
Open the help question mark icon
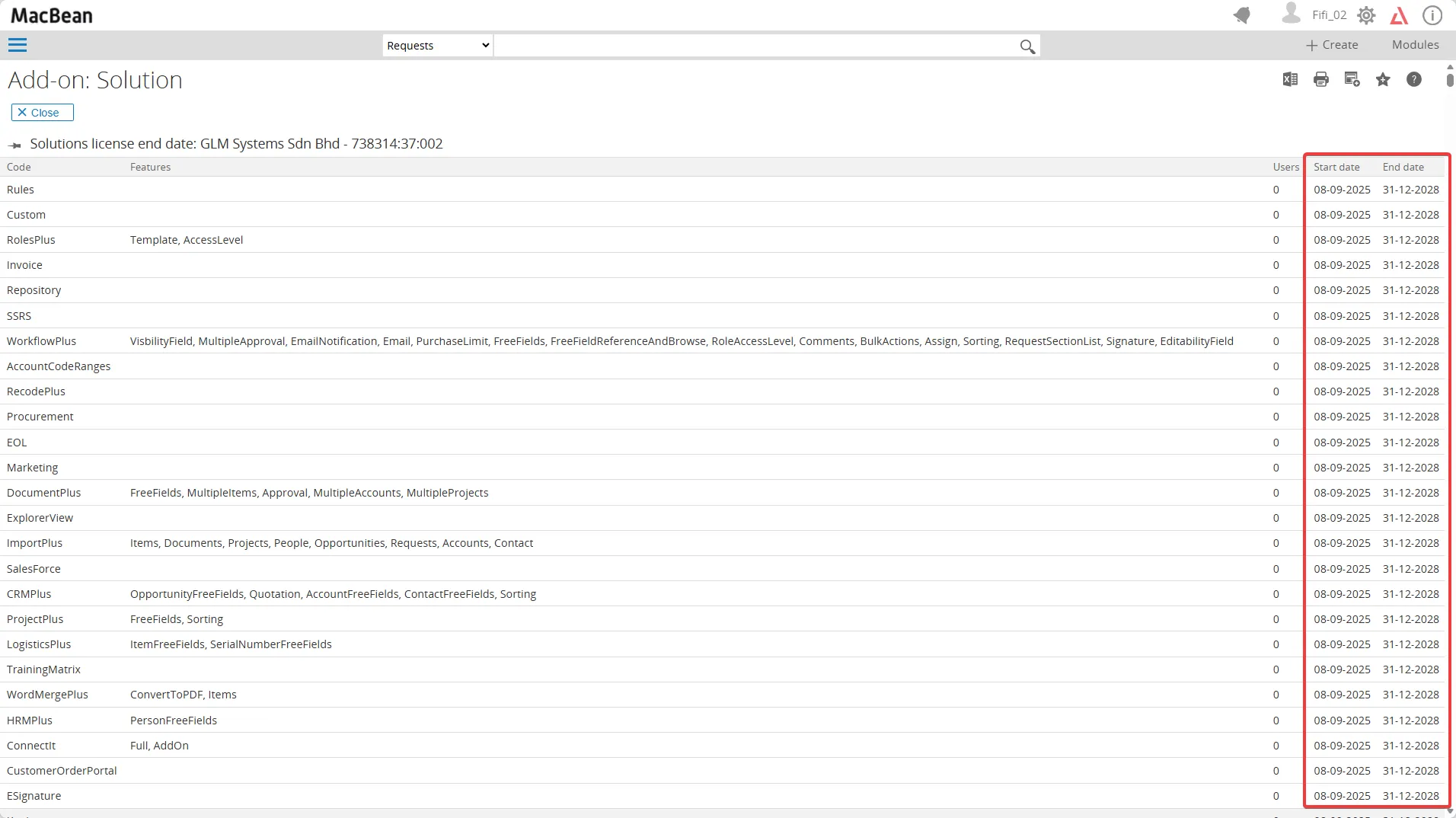pos(1414,79)
